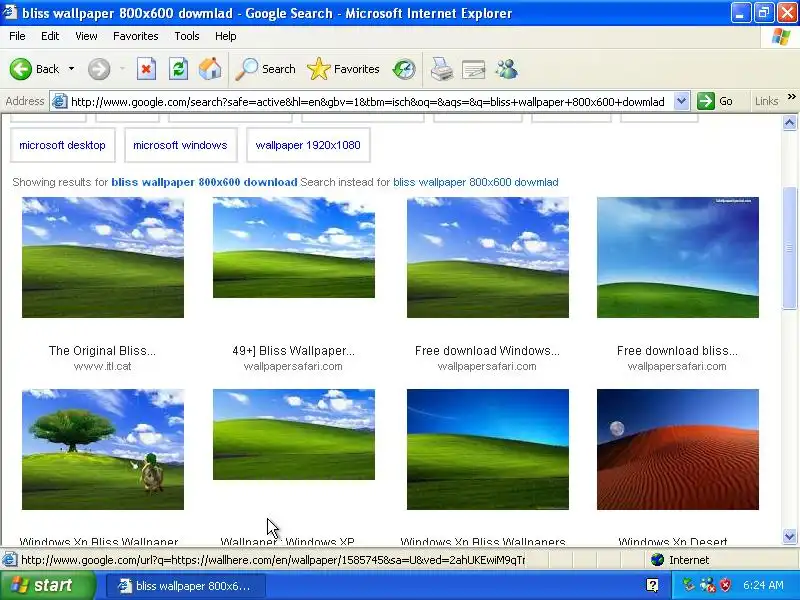Click the page icon in status bar
800x600 pixels.
pos(9,560)
